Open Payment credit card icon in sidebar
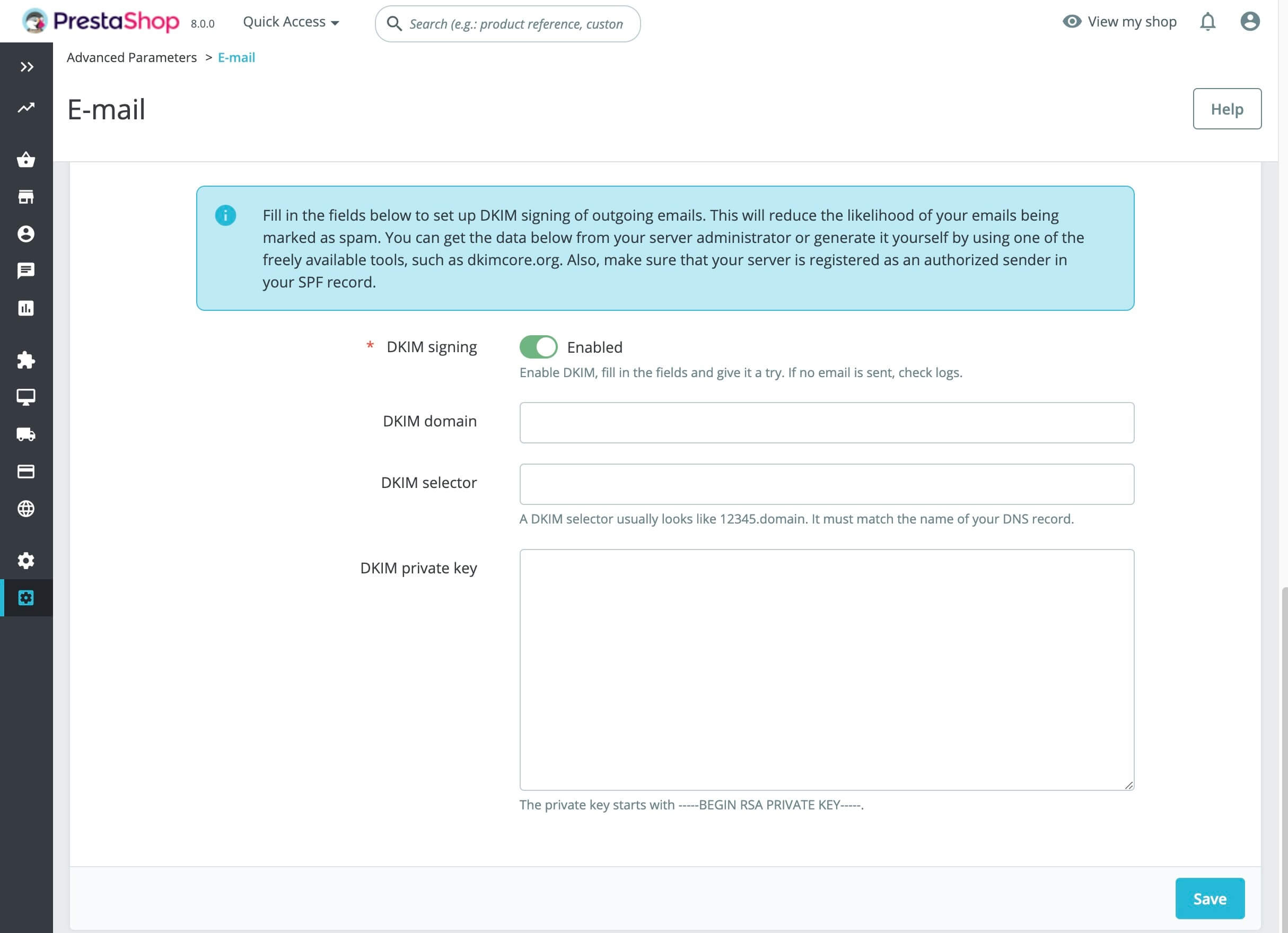The height and width of the screenshot is (933, 1288). 26,471
